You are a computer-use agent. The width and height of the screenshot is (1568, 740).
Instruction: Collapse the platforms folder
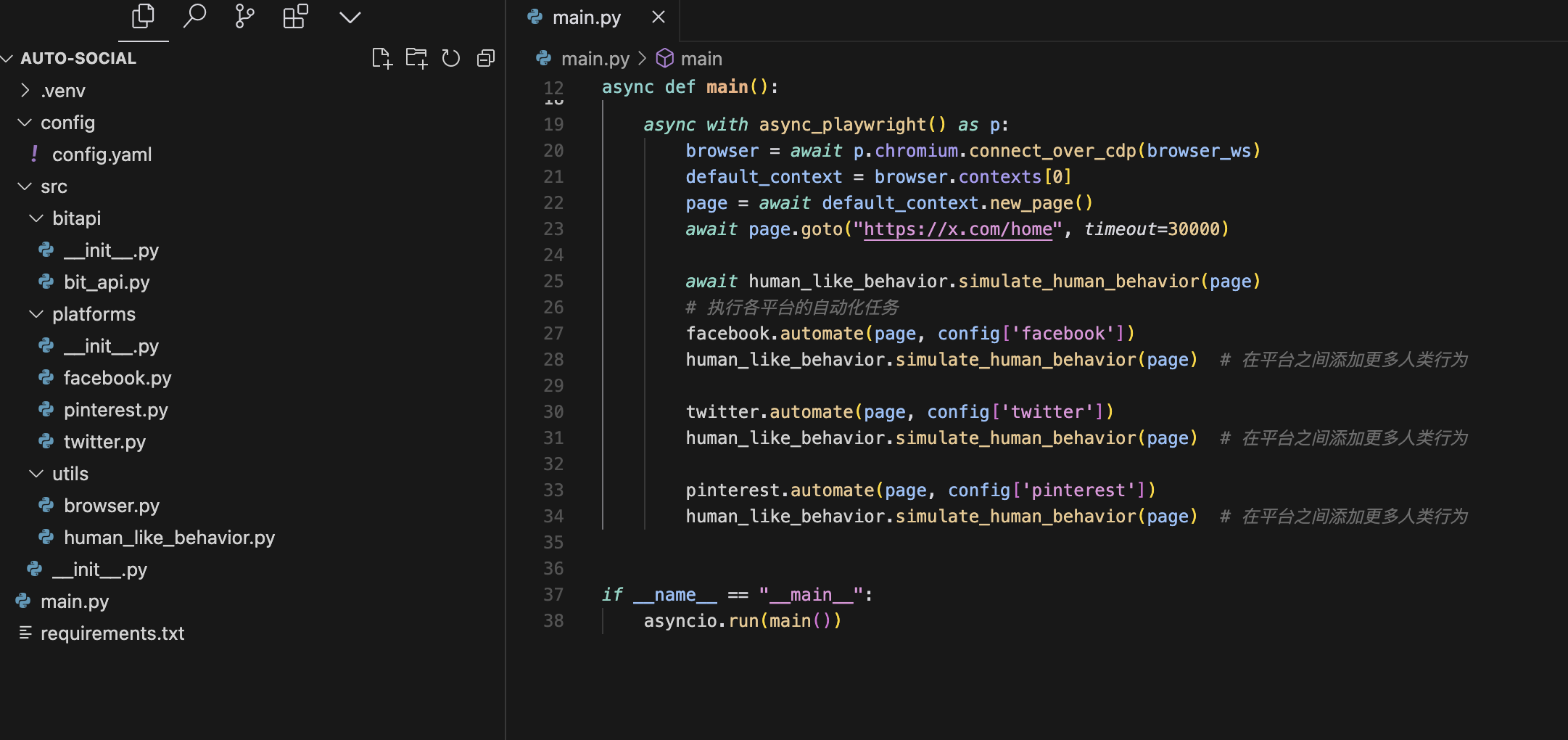(x=93, y=314)
